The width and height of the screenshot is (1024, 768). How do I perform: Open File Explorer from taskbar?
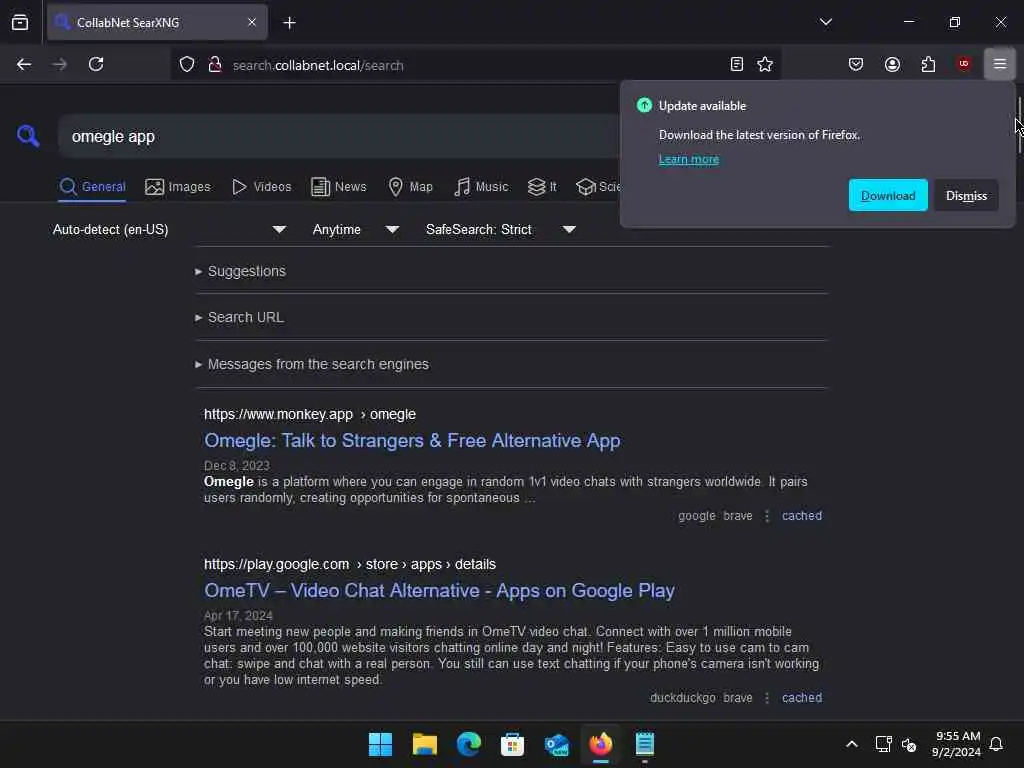[424, 744]
